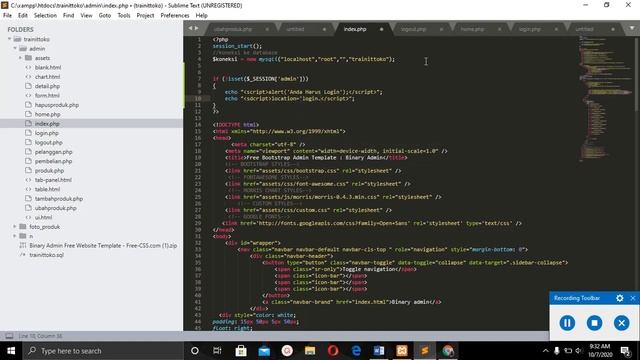
Task: Open Chrome from the taskbar
Action: (448, 351)
